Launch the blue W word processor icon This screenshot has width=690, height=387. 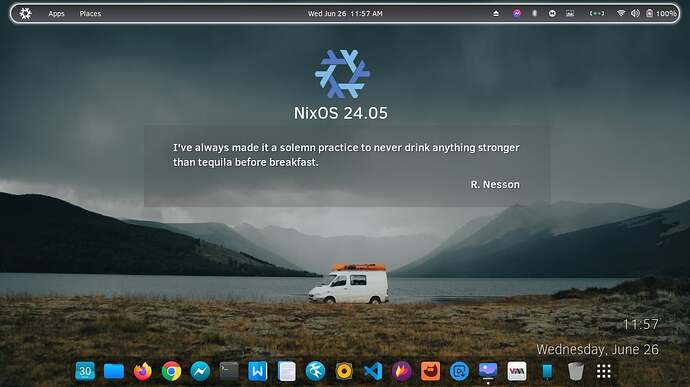(257, 371)
